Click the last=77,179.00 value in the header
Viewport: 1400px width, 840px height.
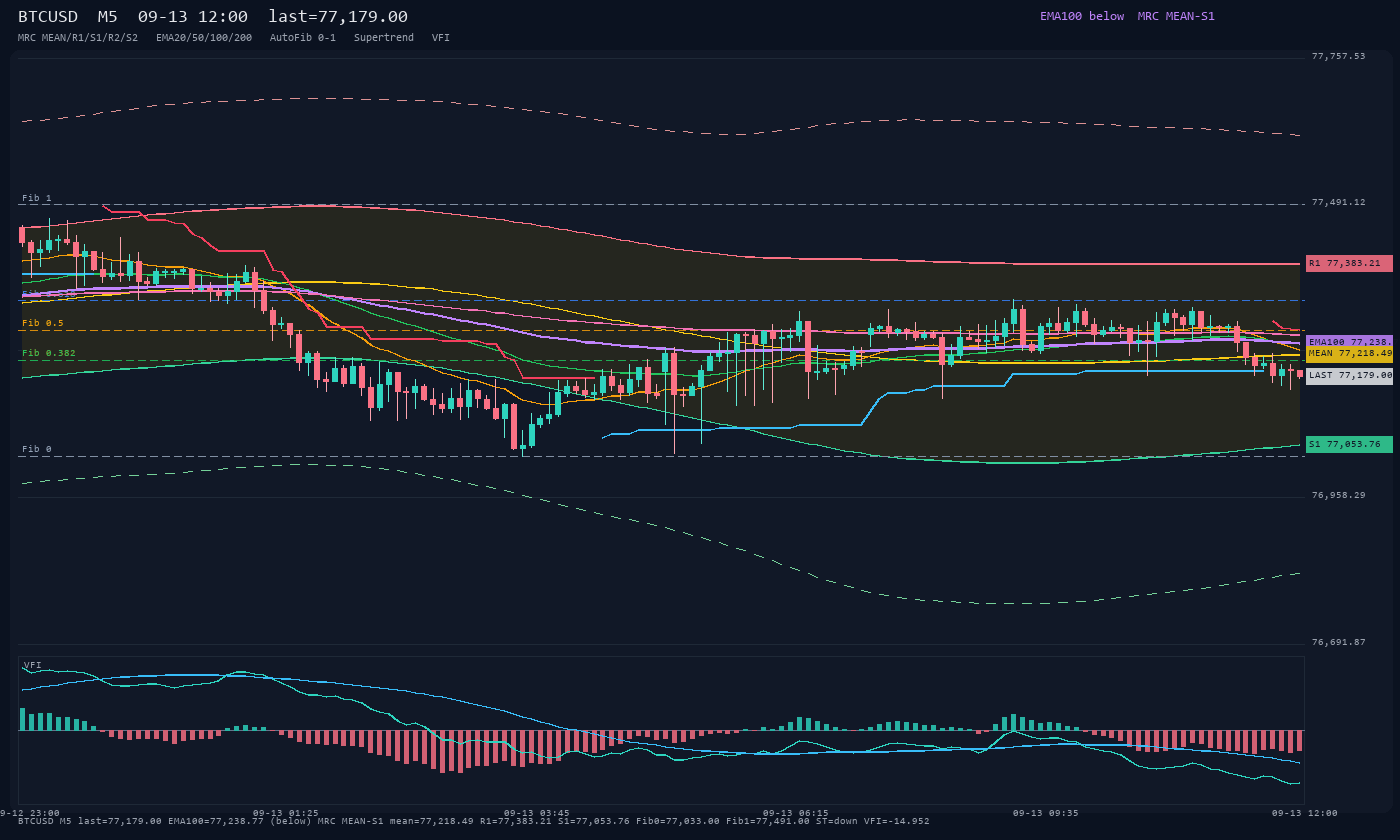[338, 17]
